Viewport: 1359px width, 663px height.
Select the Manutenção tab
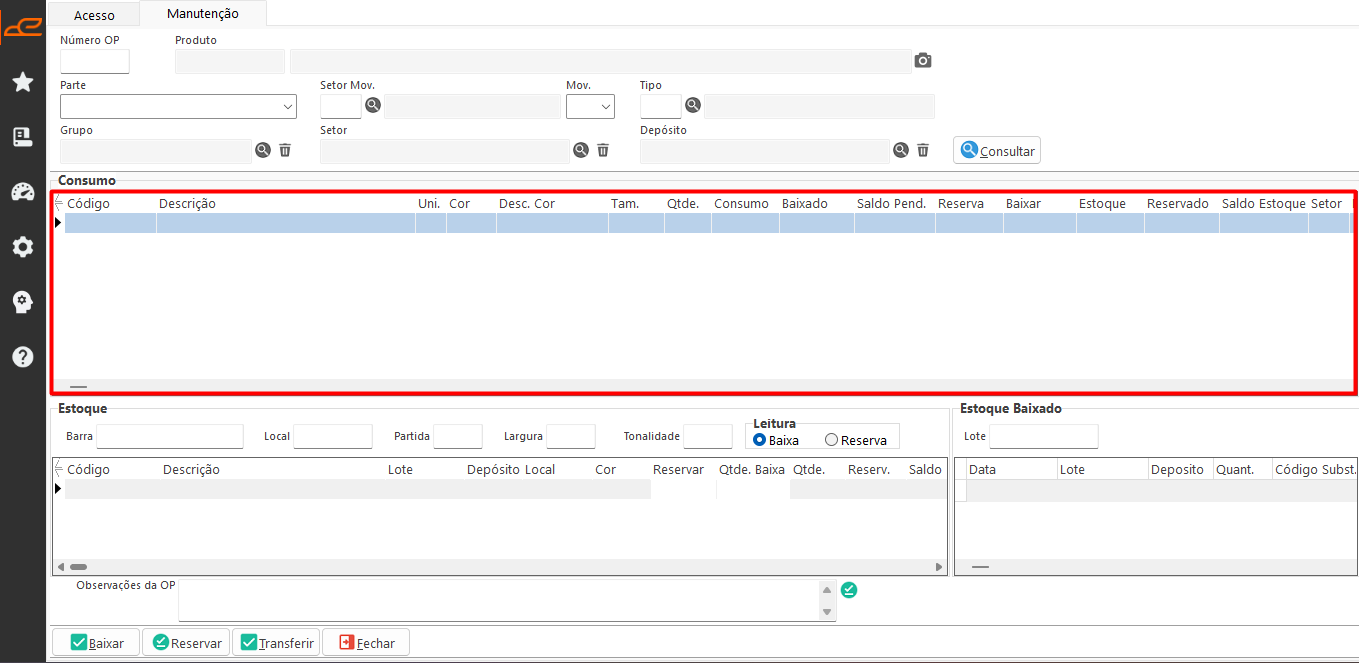[203, 14]
